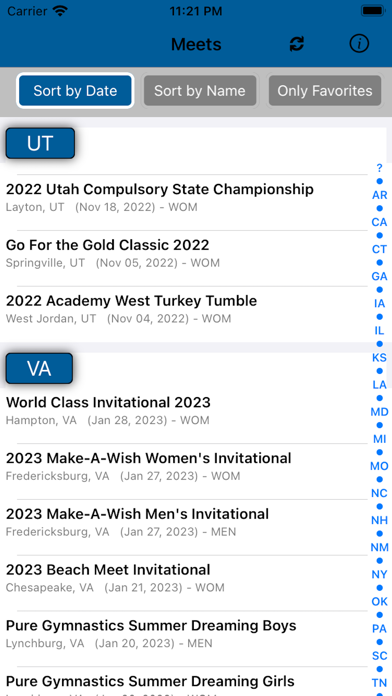Tap the refresh icon in header
The height and width of the screenshot is (696, 392).
[x=297, y=44]
